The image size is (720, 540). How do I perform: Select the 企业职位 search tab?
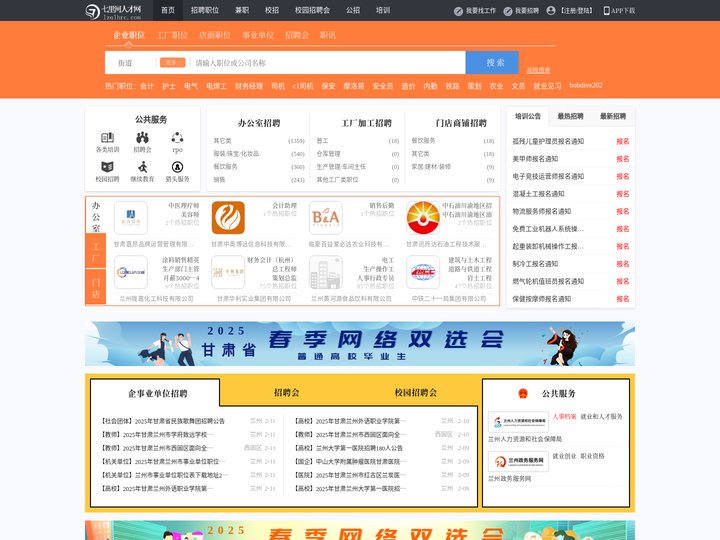[129, 35]
